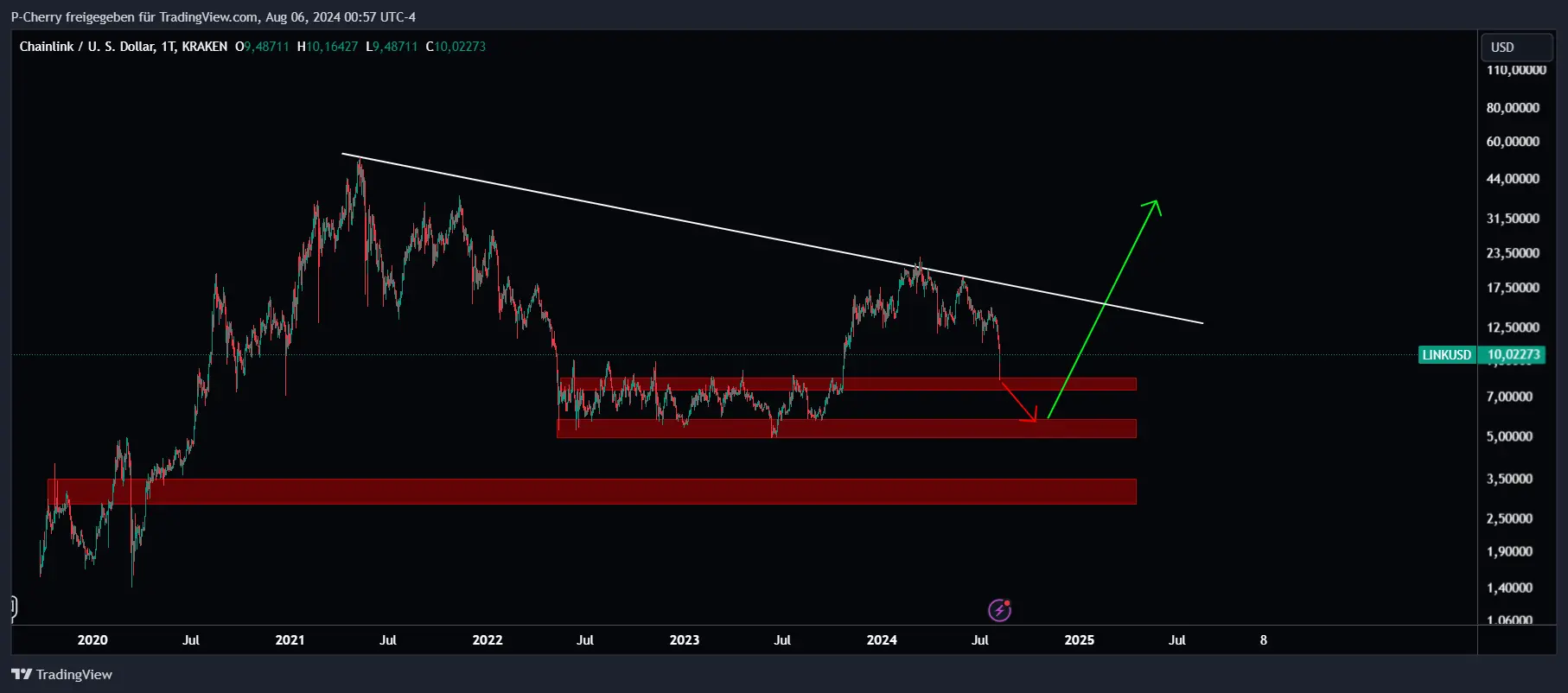Click the Close value 10,02273
1568x693 pixels.
point(460,47)
